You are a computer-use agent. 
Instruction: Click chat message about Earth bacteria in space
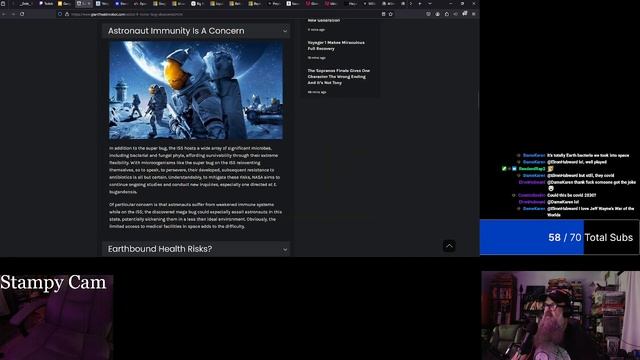(587, 156)
